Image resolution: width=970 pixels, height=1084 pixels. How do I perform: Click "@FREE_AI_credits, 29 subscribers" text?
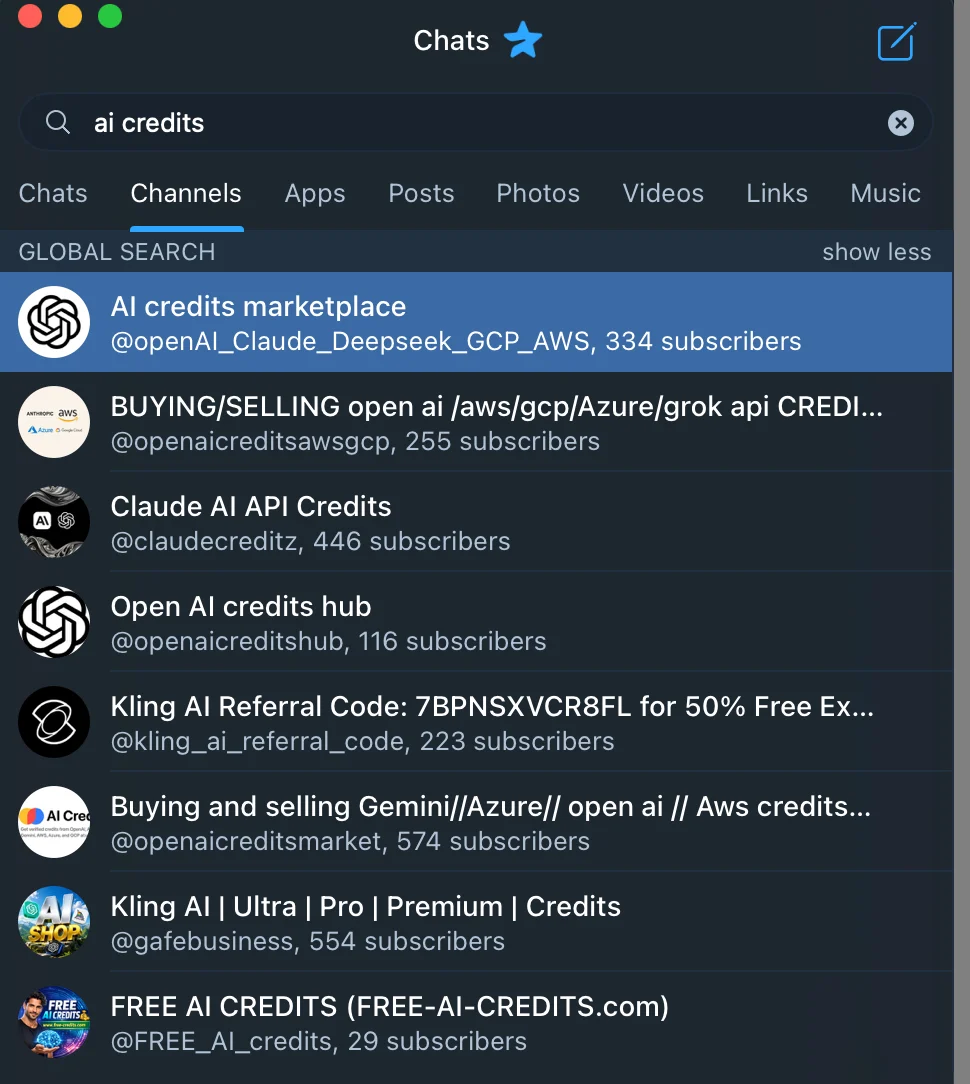[x=319, y=1041]
